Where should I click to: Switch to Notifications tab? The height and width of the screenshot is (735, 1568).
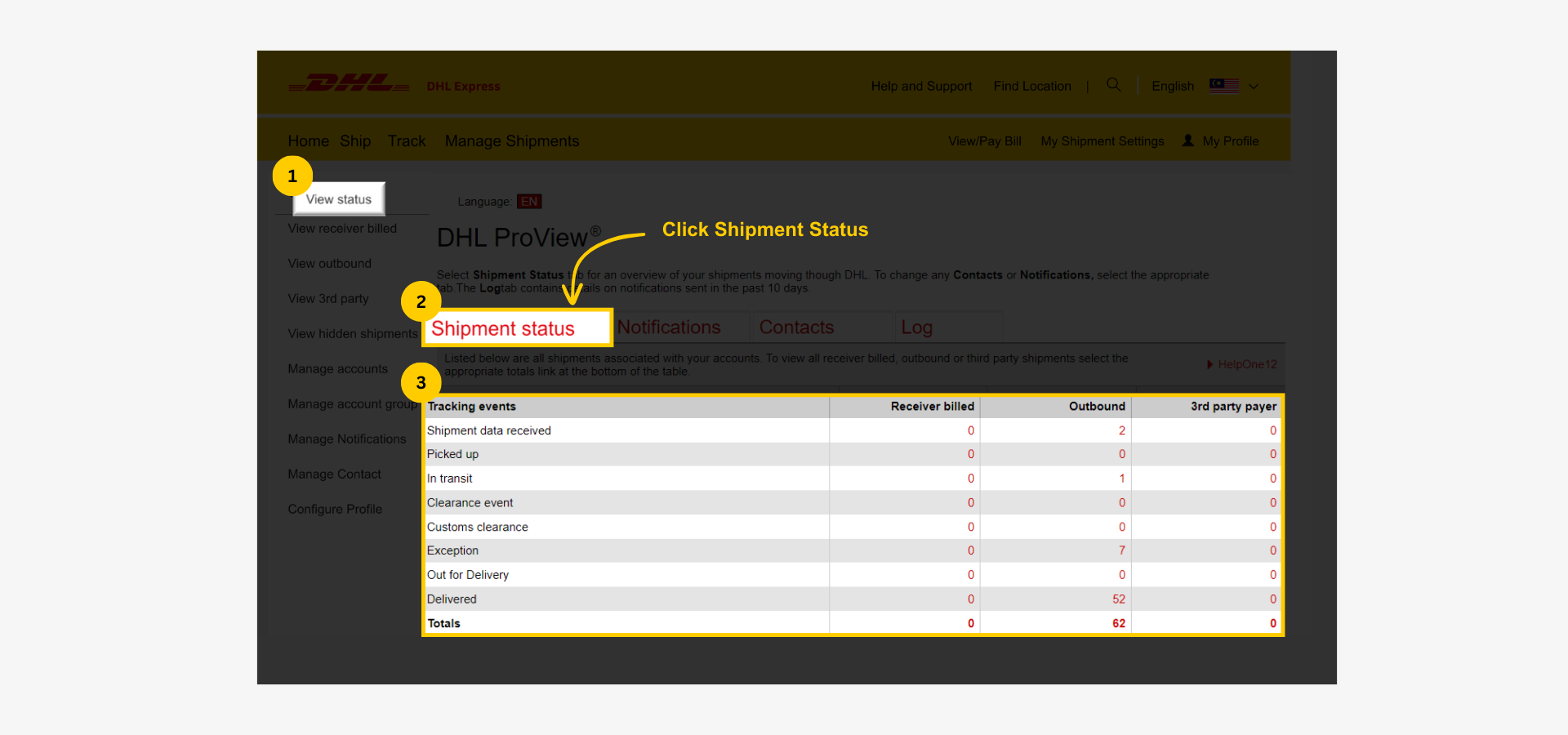point(669,327)
